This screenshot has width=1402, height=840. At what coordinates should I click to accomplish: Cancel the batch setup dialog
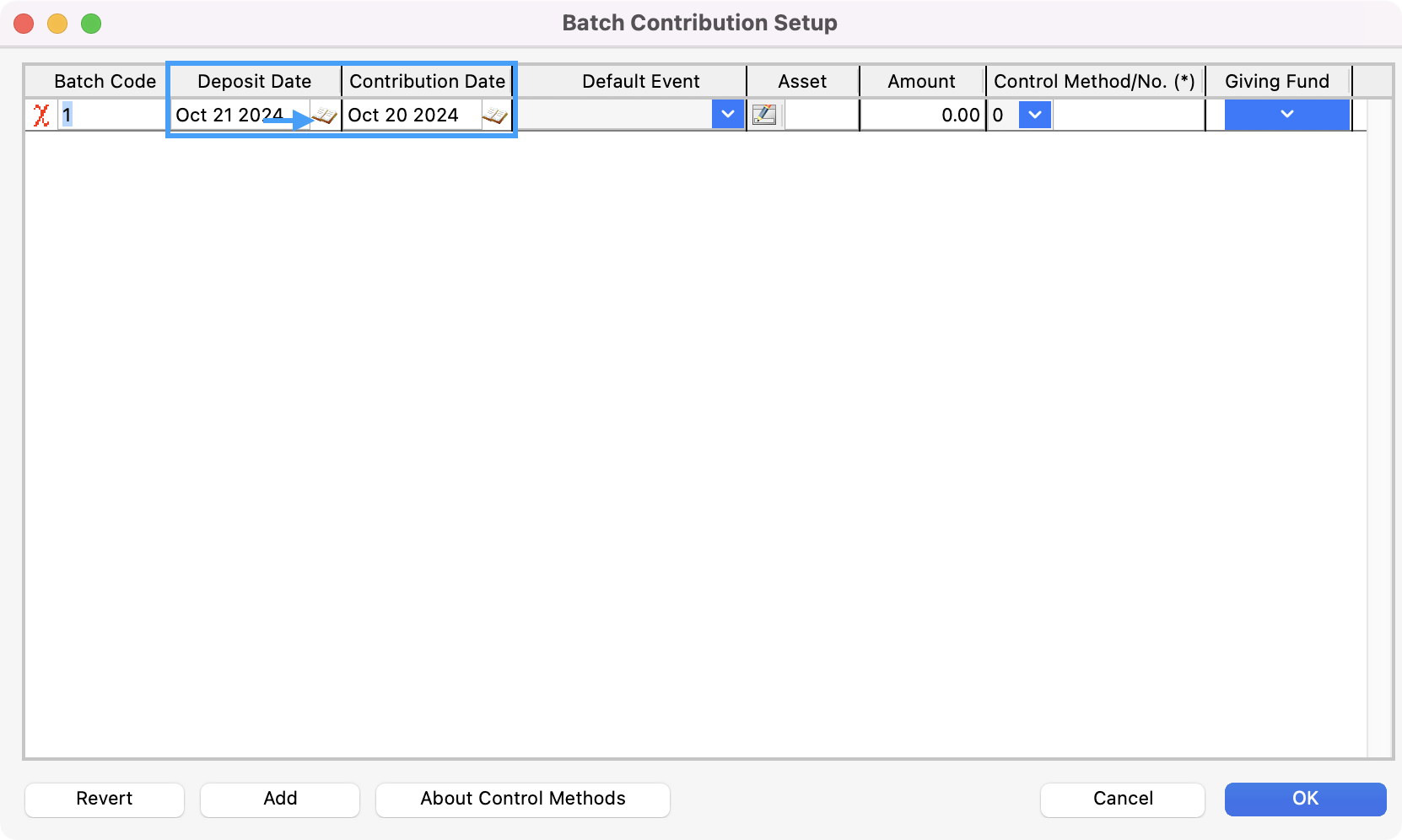coord(1122,799)
